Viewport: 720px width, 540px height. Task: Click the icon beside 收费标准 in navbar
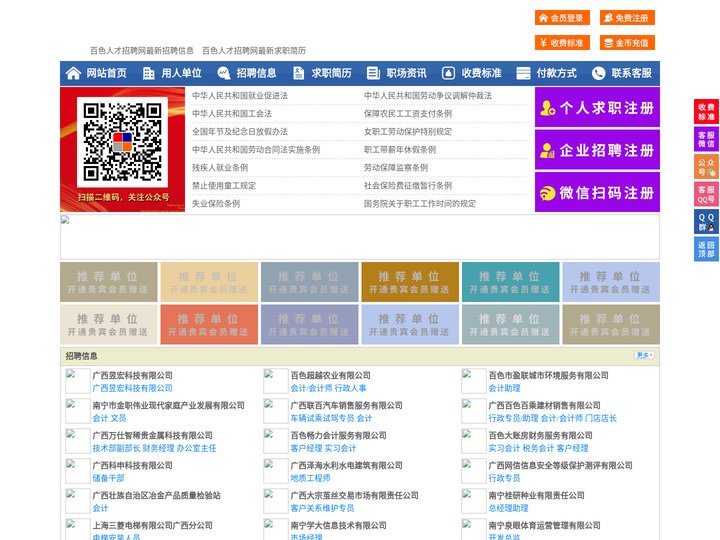click(448, 73)
